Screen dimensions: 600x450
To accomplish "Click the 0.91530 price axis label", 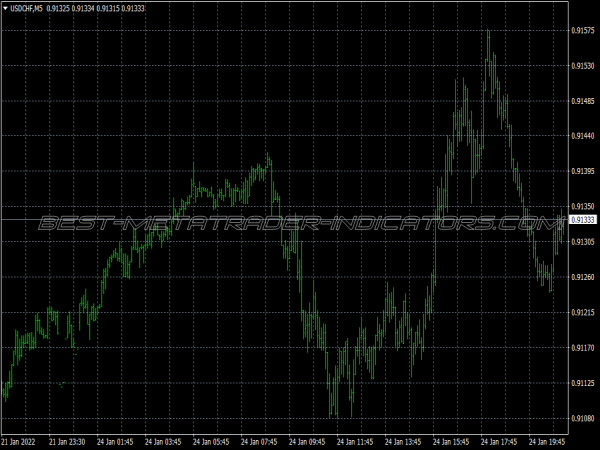I will pos(582,66).
